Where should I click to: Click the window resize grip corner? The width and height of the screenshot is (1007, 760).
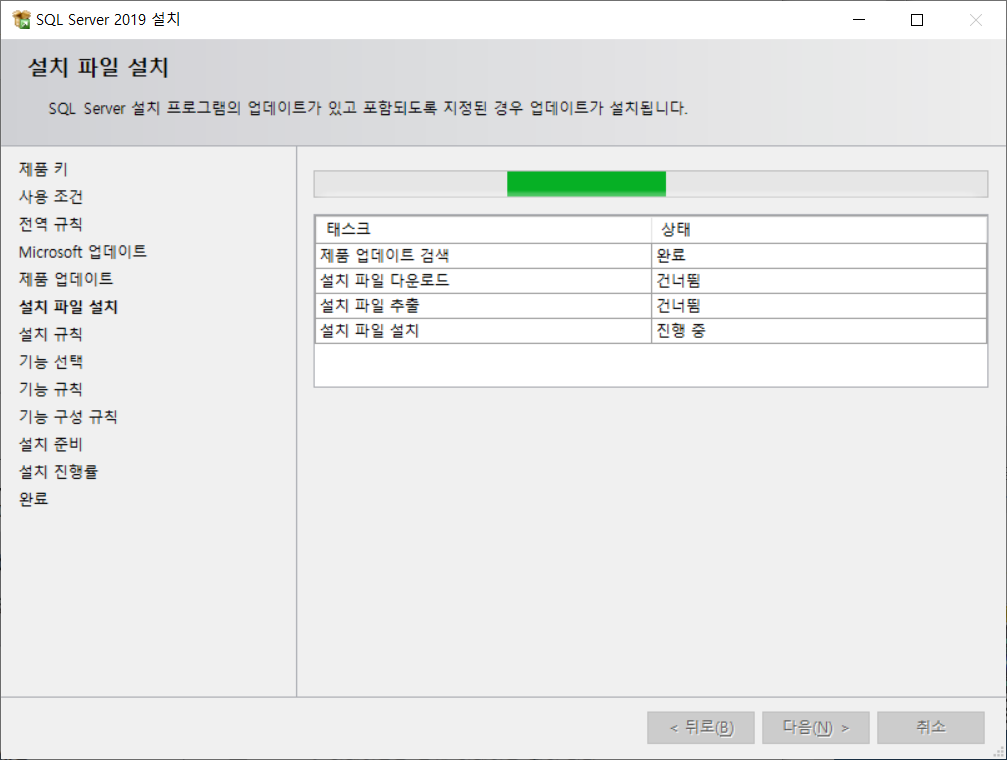click(999, 752)
